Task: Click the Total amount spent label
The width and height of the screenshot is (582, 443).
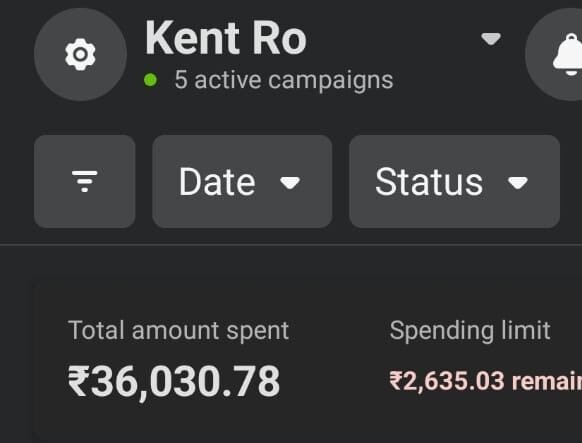Action: pos(179,330)
